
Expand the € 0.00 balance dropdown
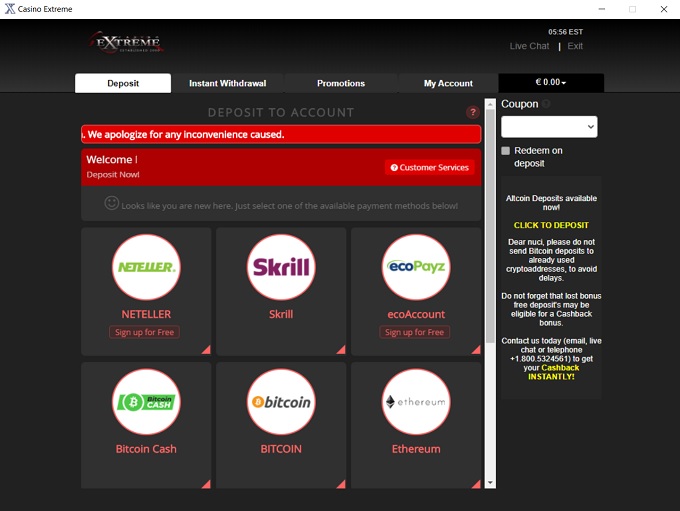point(551,83)
